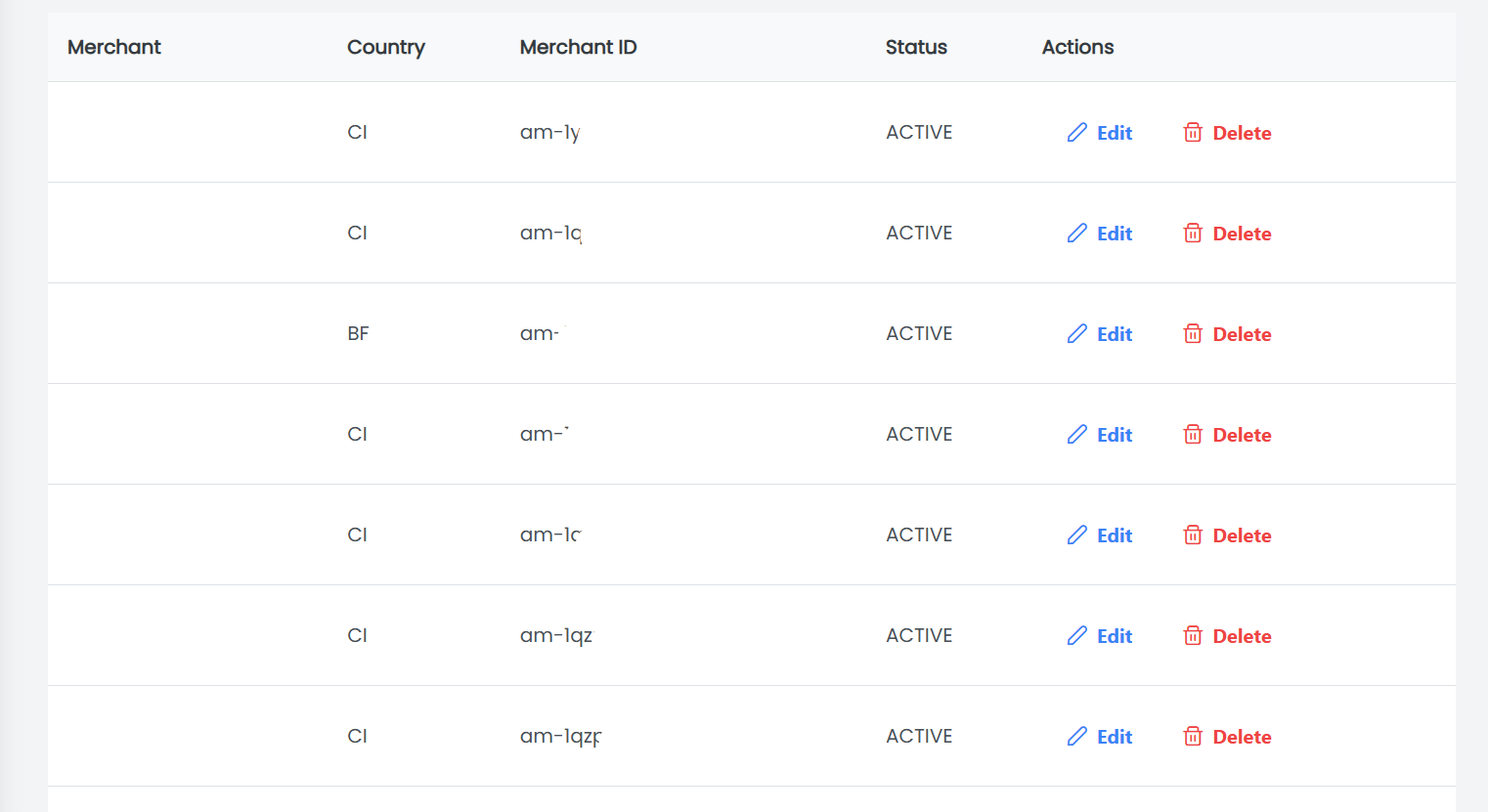Viewport: 1488px width, 812px height.
Task: Click the Merchant column header
Action: tap(113, 47)
